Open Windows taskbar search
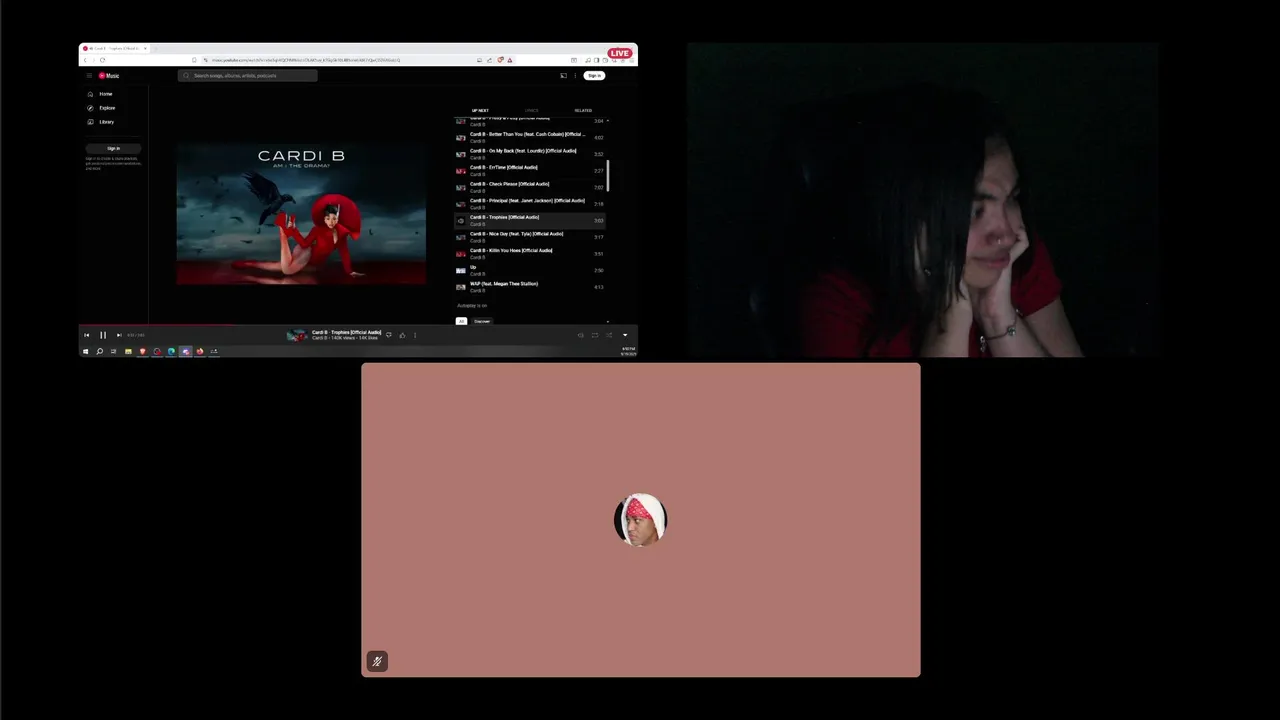 [99, 351]
